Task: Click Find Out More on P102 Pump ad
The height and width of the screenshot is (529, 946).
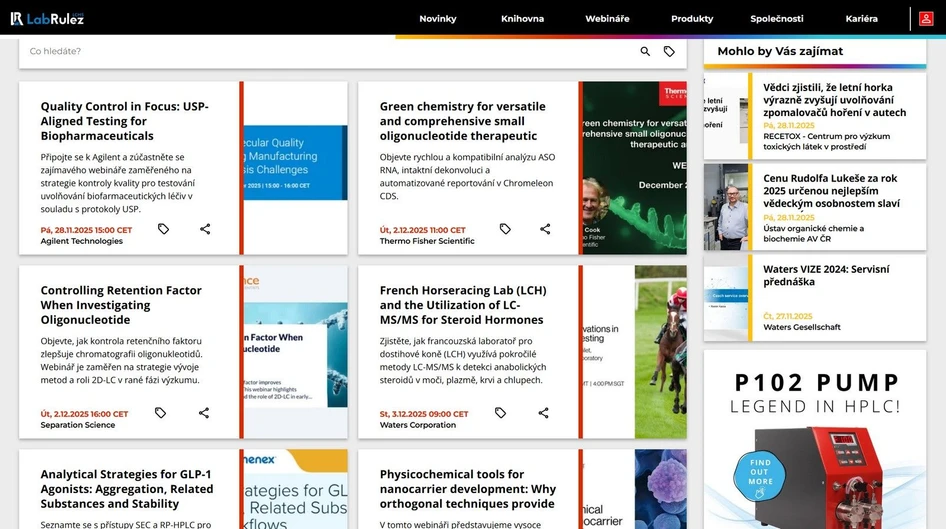Action: tap(761, 471)
